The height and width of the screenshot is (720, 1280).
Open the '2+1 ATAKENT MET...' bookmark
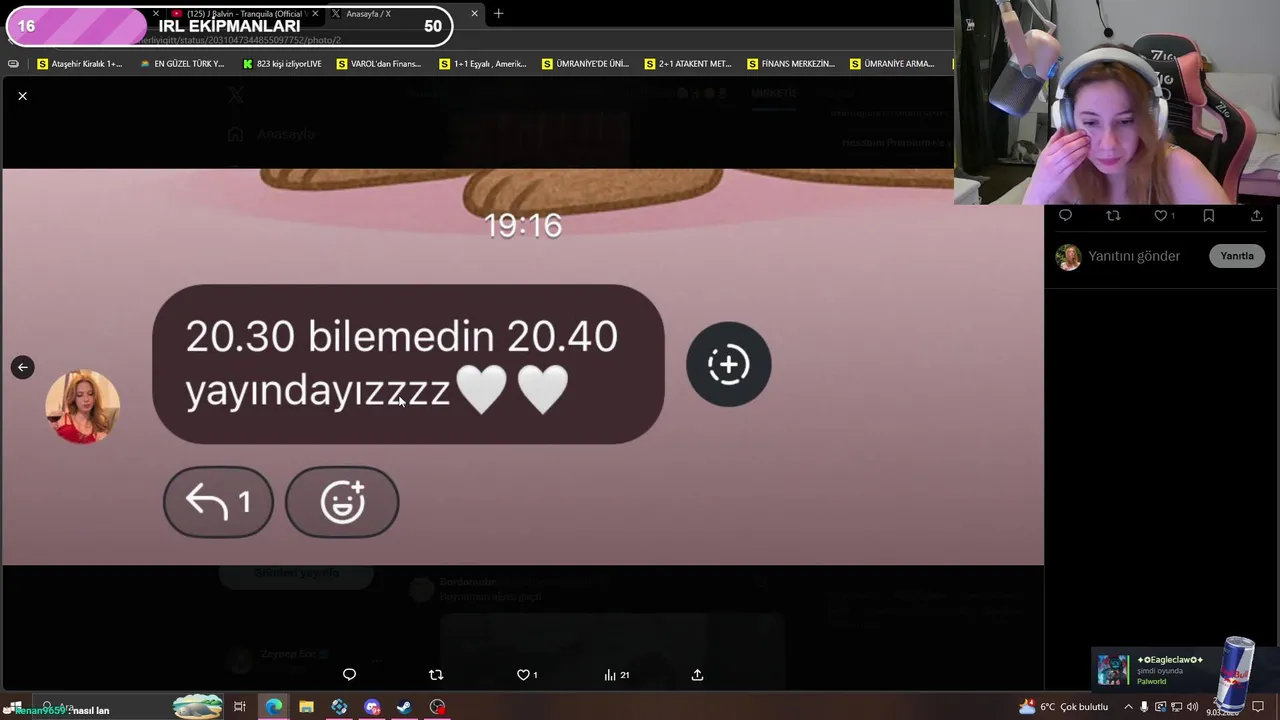(x=688, y=64)
